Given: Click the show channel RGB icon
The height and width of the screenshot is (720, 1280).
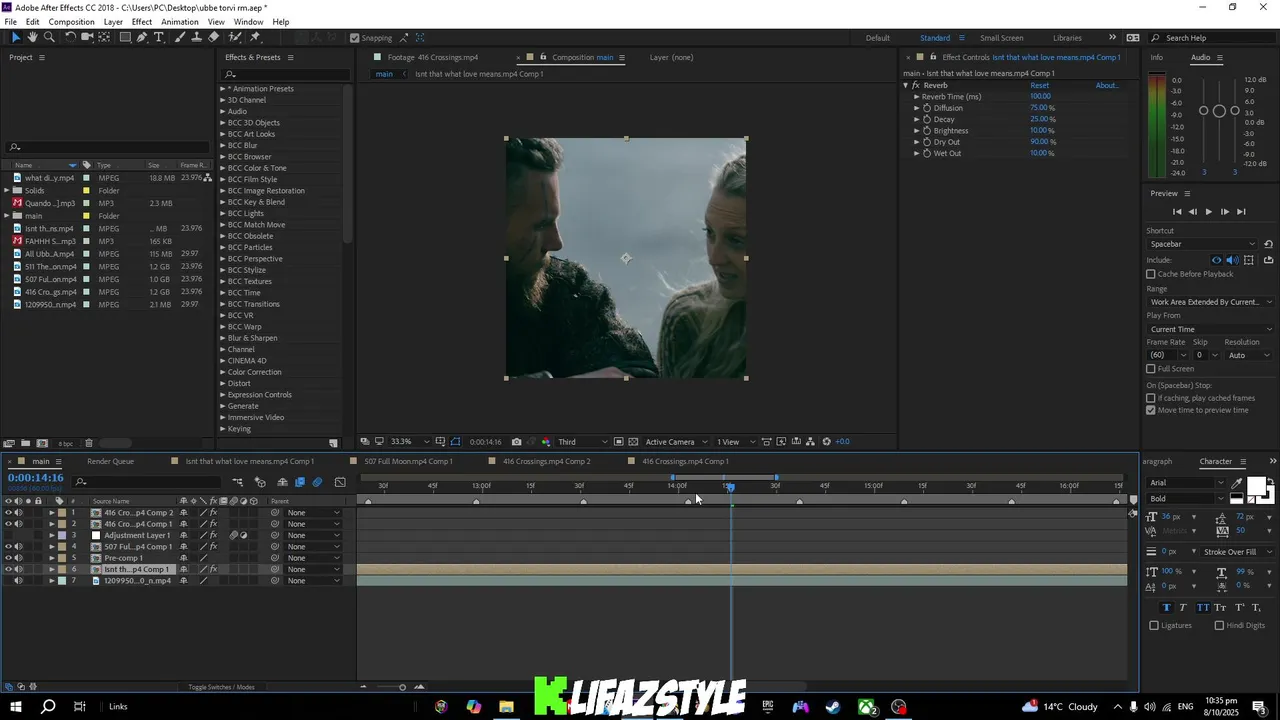Looking at the screenshot, I should pyautogui.click(x=545, y=442).
